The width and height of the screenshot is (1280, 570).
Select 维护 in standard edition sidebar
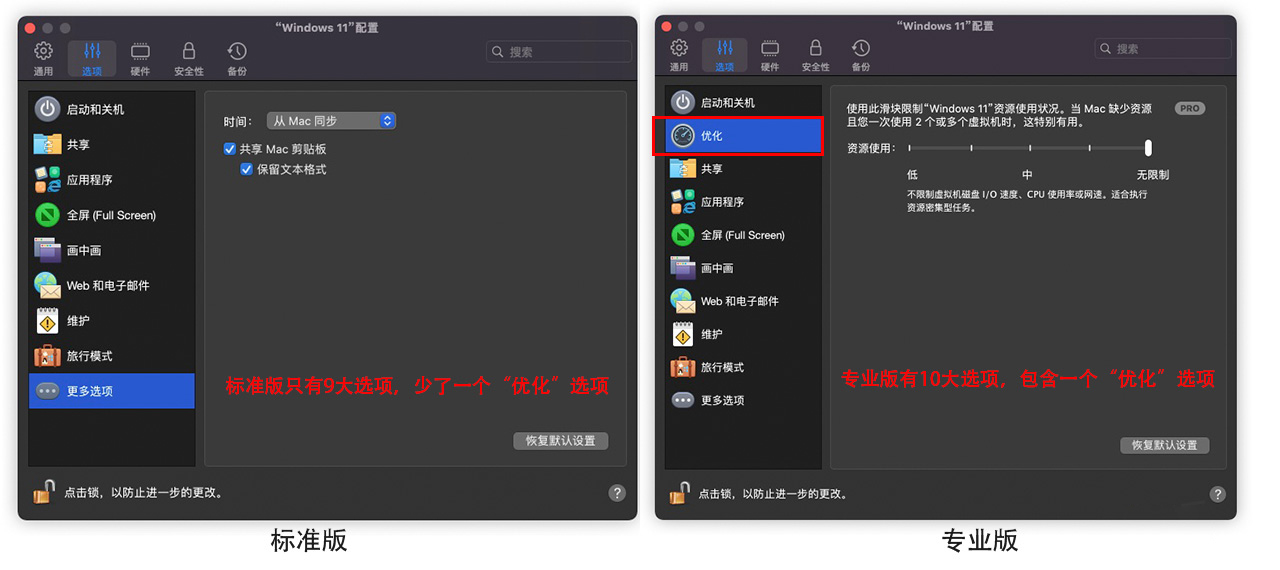[x=112, y=320]
